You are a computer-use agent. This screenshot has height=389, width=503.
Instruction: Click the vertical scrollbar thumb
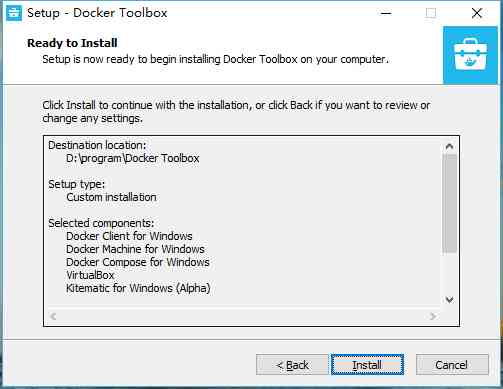click(x=449, y=204)
